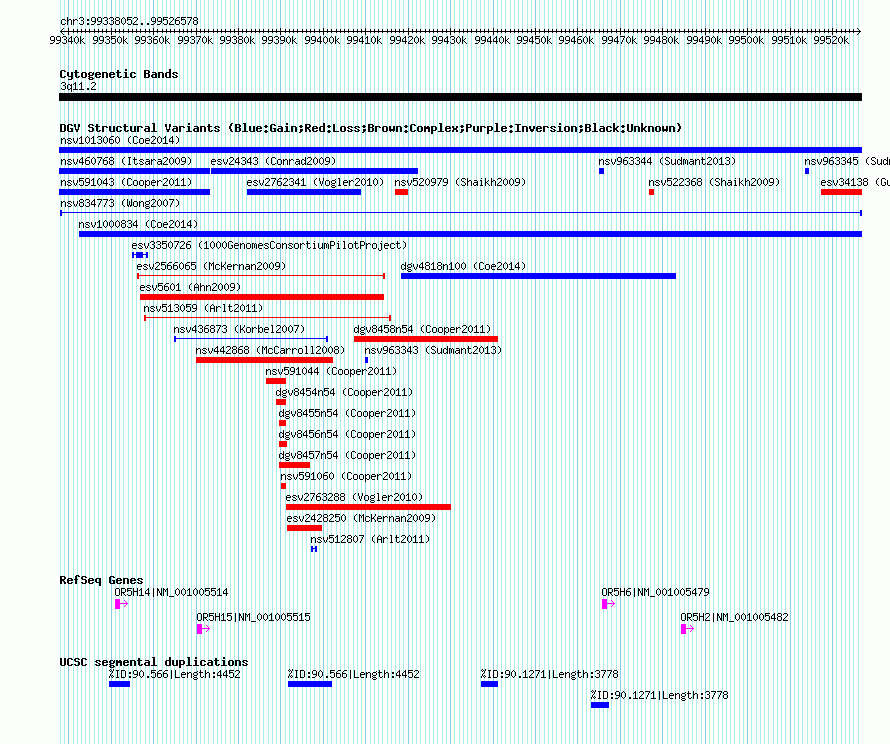Click the esv2428250 red loss bar
Viewport: 890px width, 744px height.
pyautogui.click(x=305, y=528)
